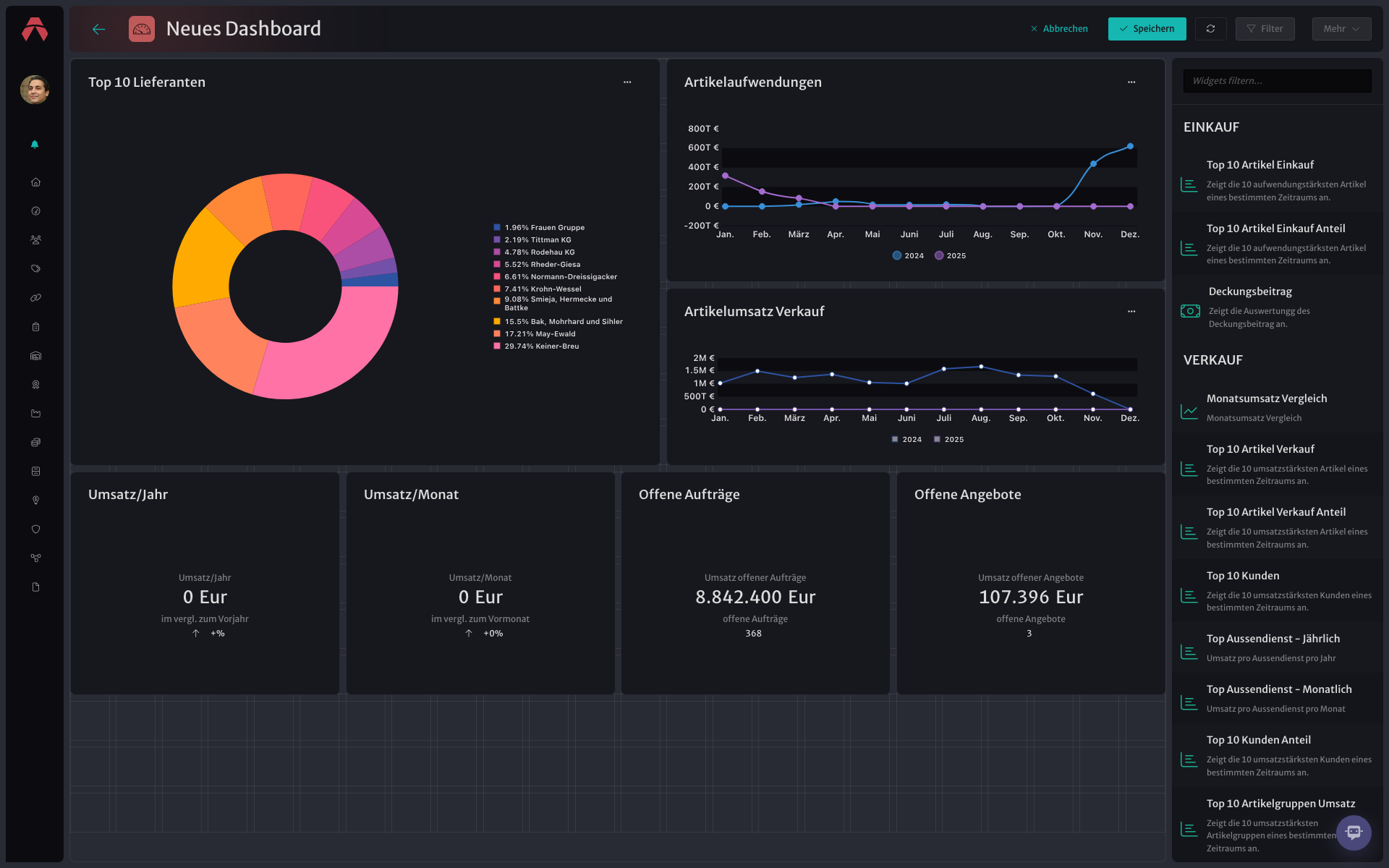Click Krohn-Wessel legend color square

(x=497, y=289)
